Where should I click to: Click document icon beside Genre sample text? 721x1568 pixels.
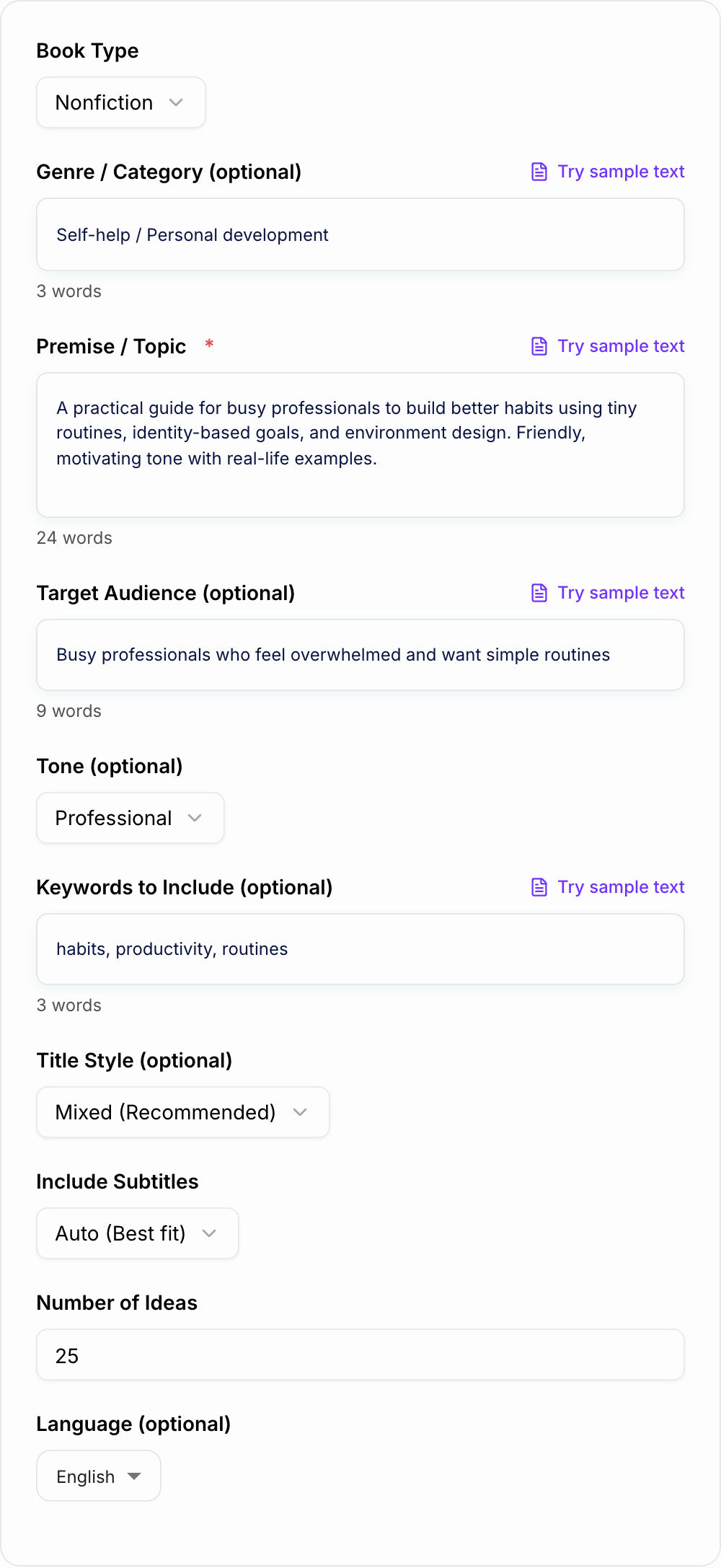(539, 172)
